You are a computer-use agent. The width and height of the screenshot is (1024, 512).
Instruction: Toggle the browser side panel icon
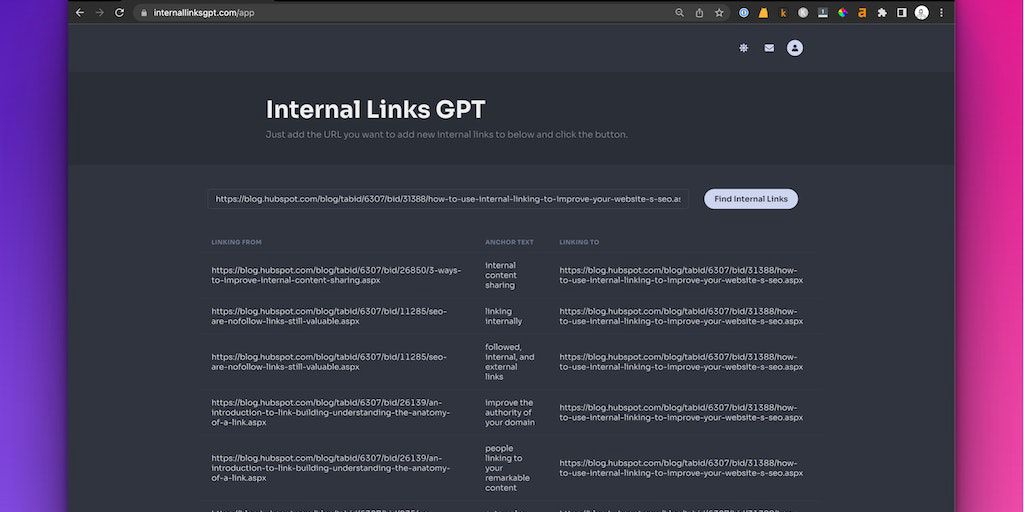click(x=902, y=12)
